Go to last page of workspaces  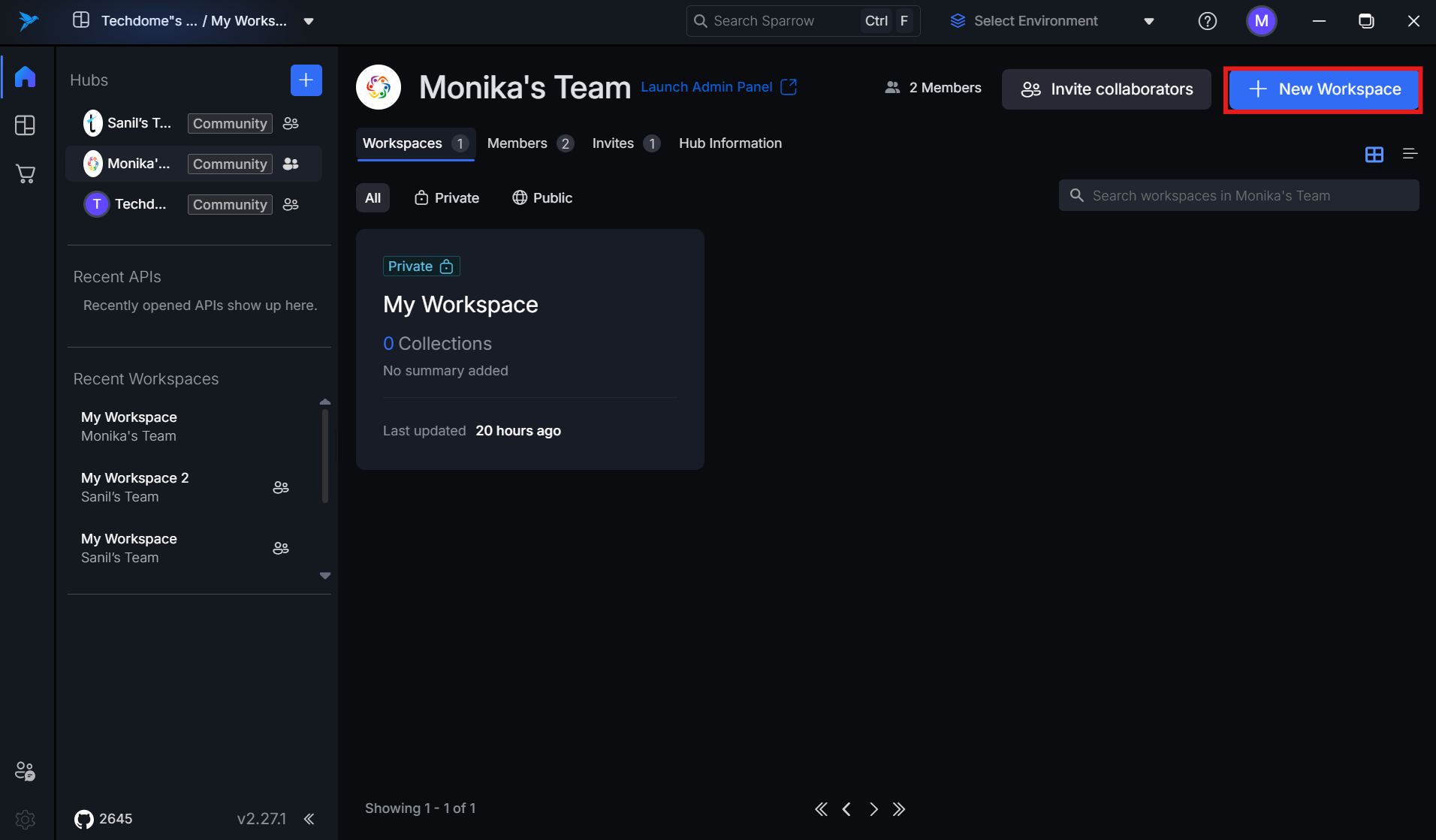899,809
